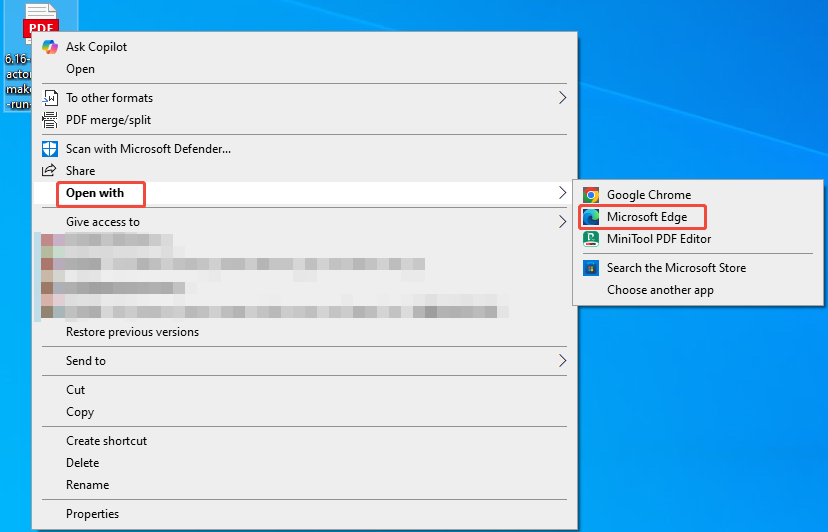This screenshot has width=828, height=532.
Task: Select Search the Microsoft Store
Action: coord(698,268)
